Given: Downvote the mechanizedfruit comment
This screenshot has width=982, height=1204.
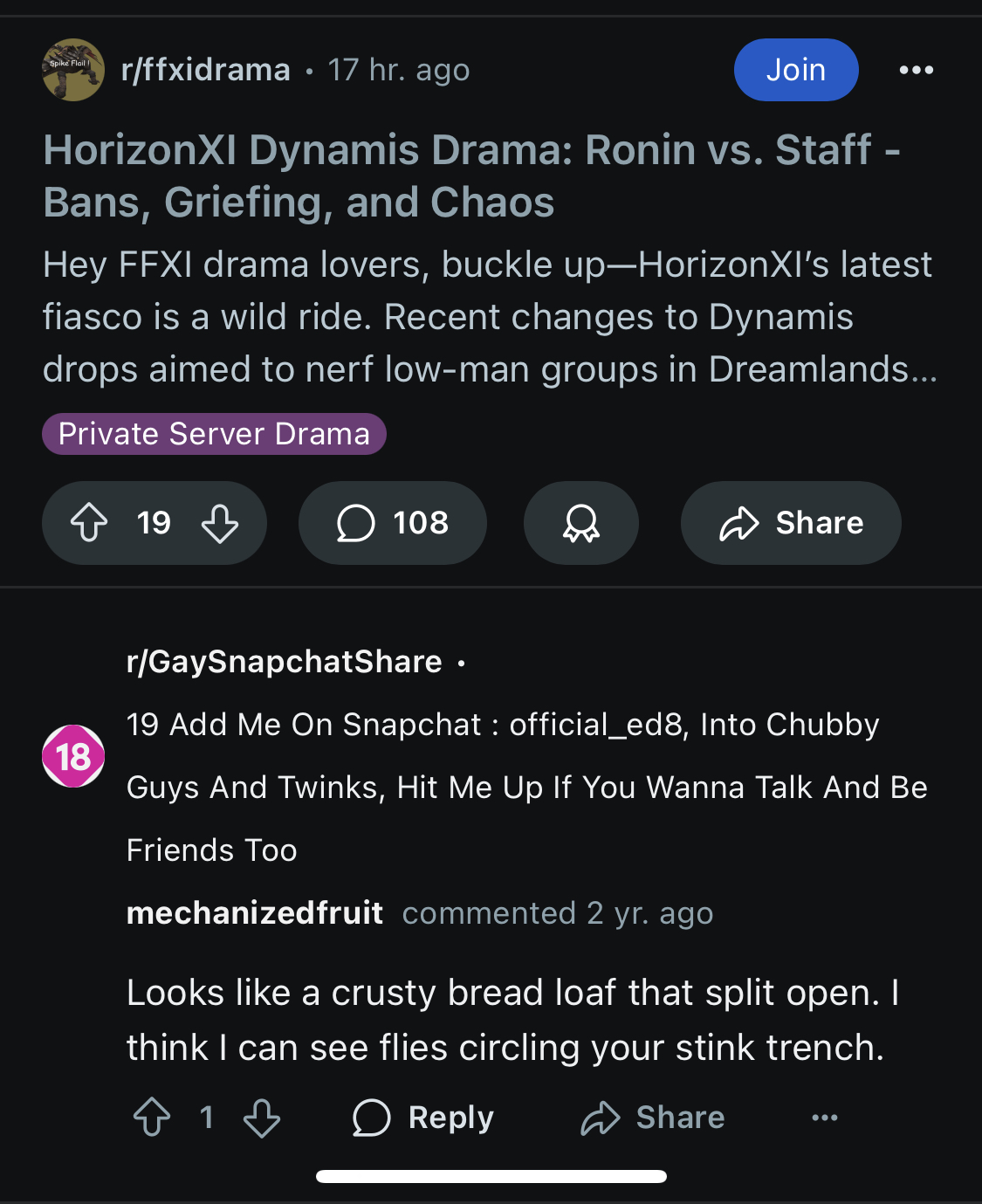Looking at the screenshot, I should tap(262, 1118).
